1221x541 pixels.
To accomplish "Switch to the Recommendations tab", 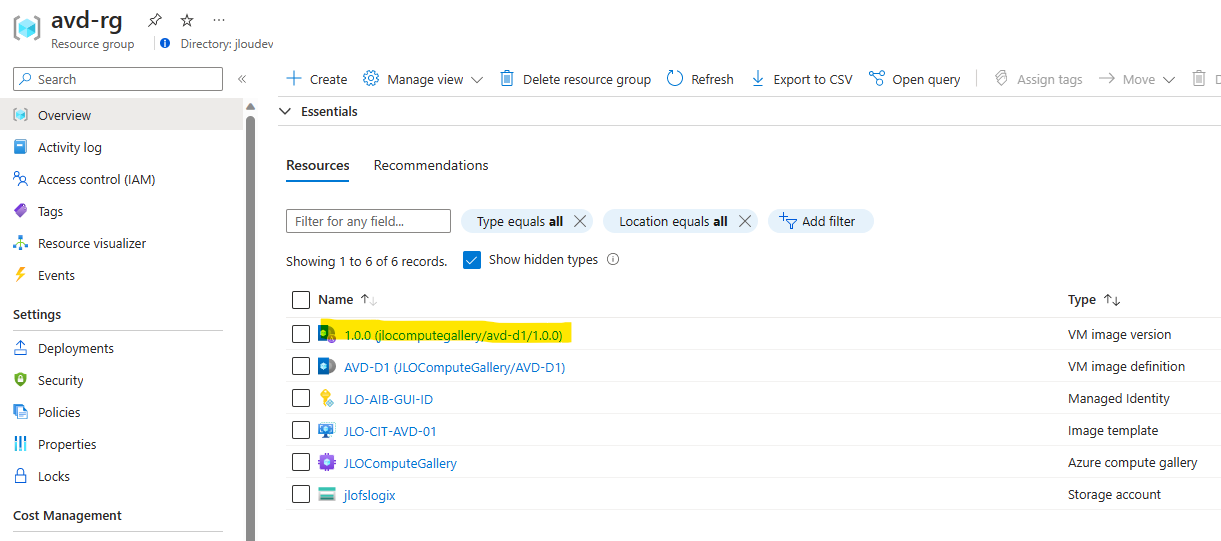I will coord(431,165).
